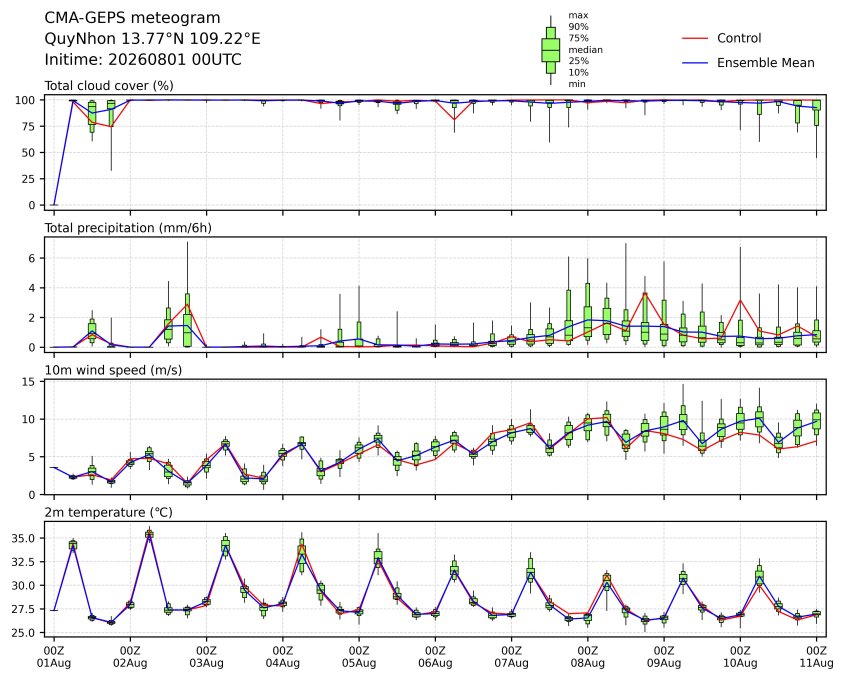Image resolution: width=845 pixels, height=680 pixels.
Task: Click the '32.5' tick on temperature axis
Action: point(23,562)
